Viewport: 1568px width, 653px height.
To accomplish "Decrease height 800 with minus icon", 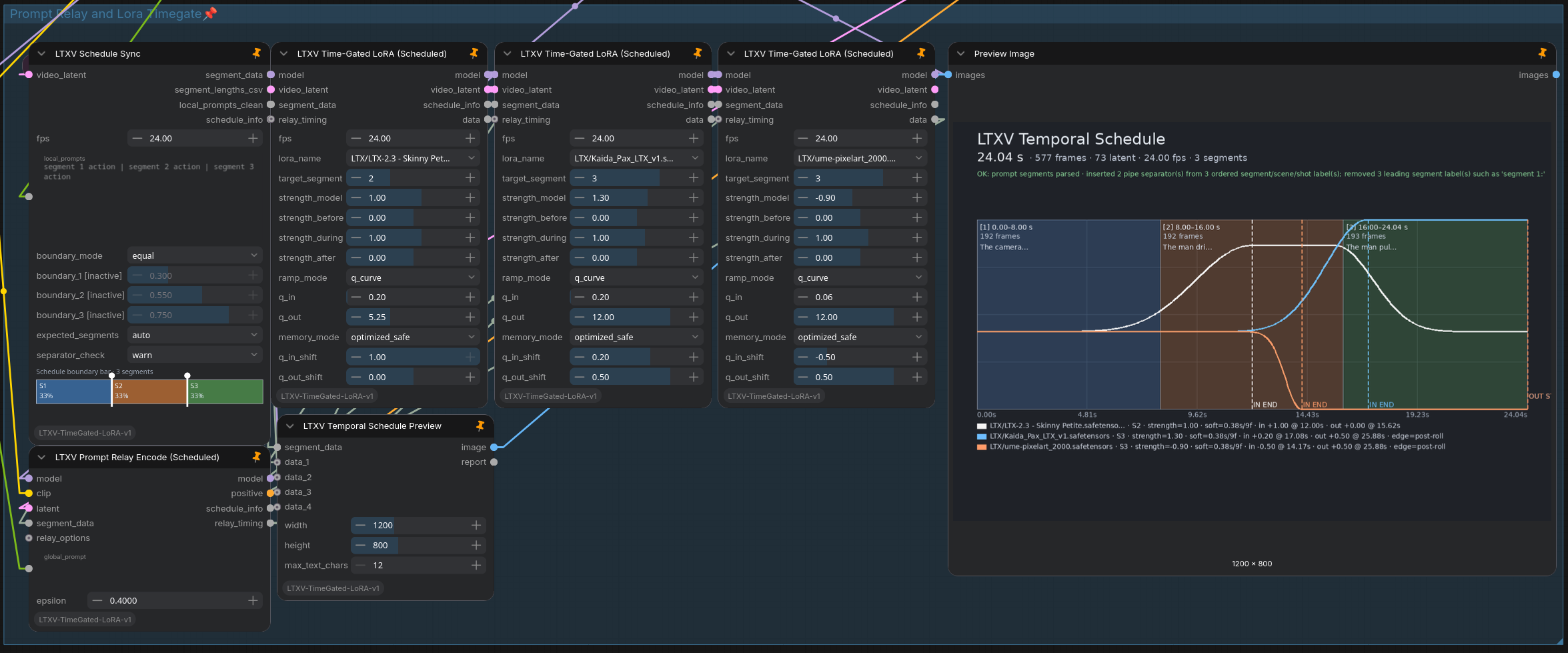I will (360, 546).
